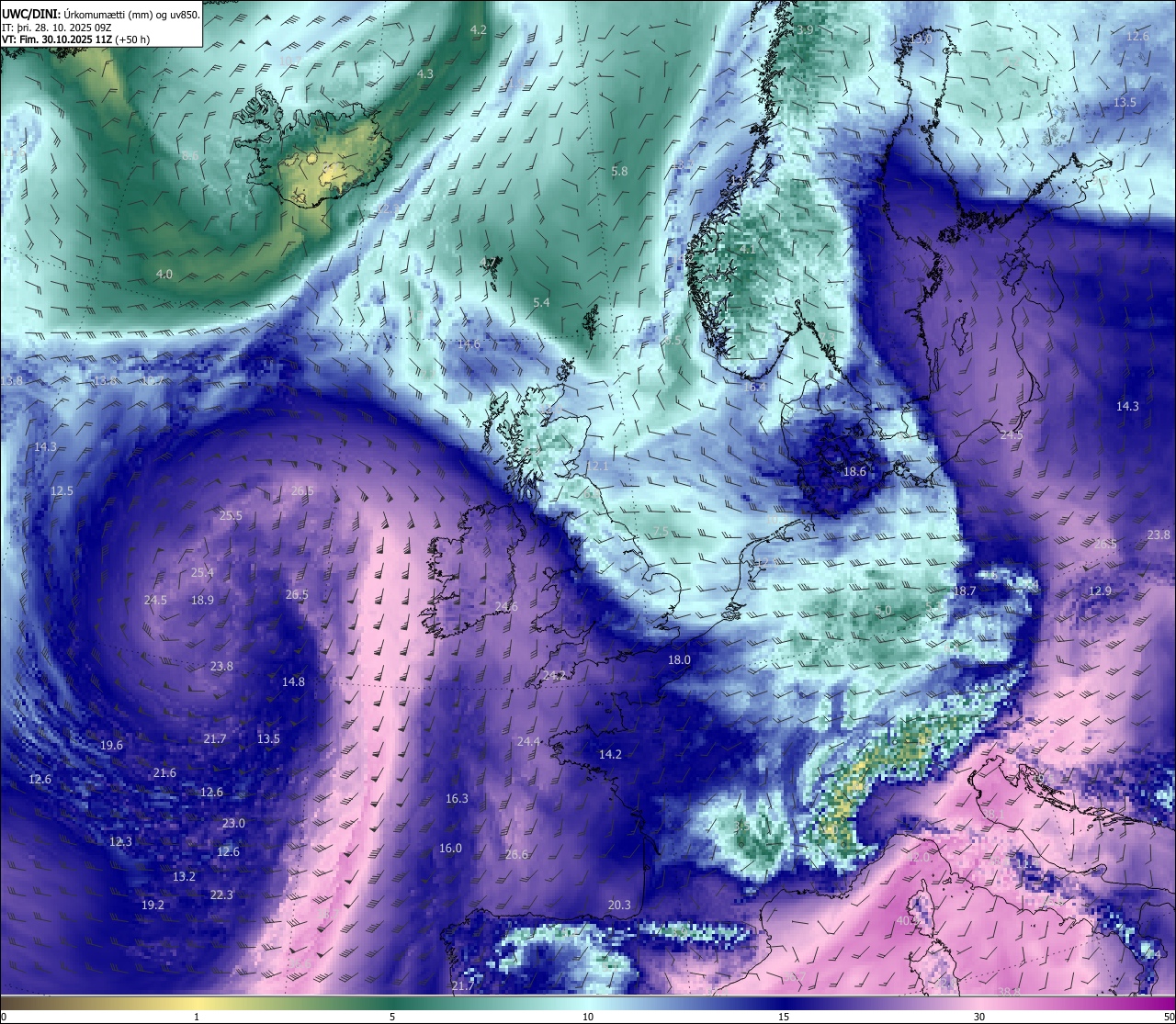This screenshot has width=1176, height=1024.
Task: Click the 24.4 value on the map
Action: [x=528, y=741]
